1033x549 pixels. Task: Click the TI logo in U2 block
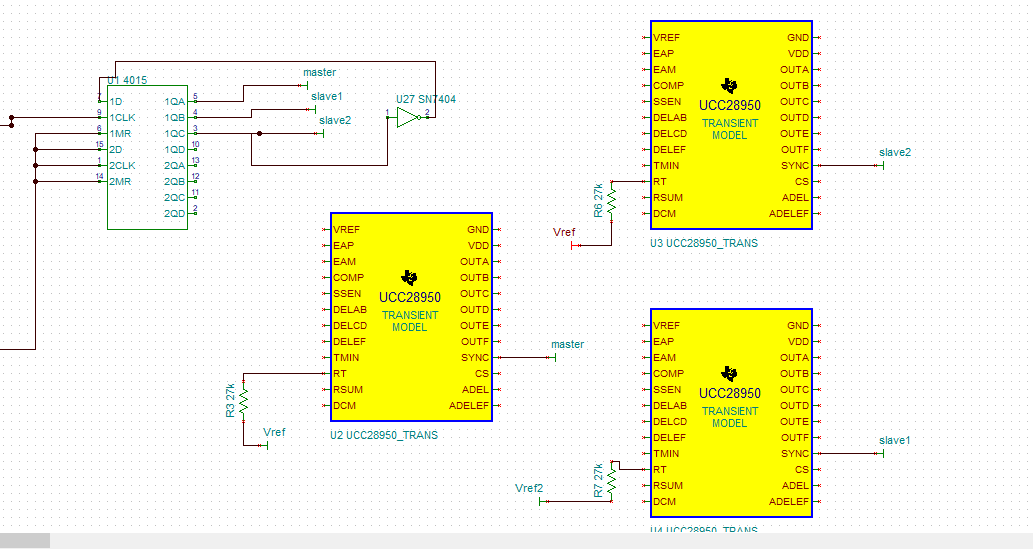click(409, 277)
